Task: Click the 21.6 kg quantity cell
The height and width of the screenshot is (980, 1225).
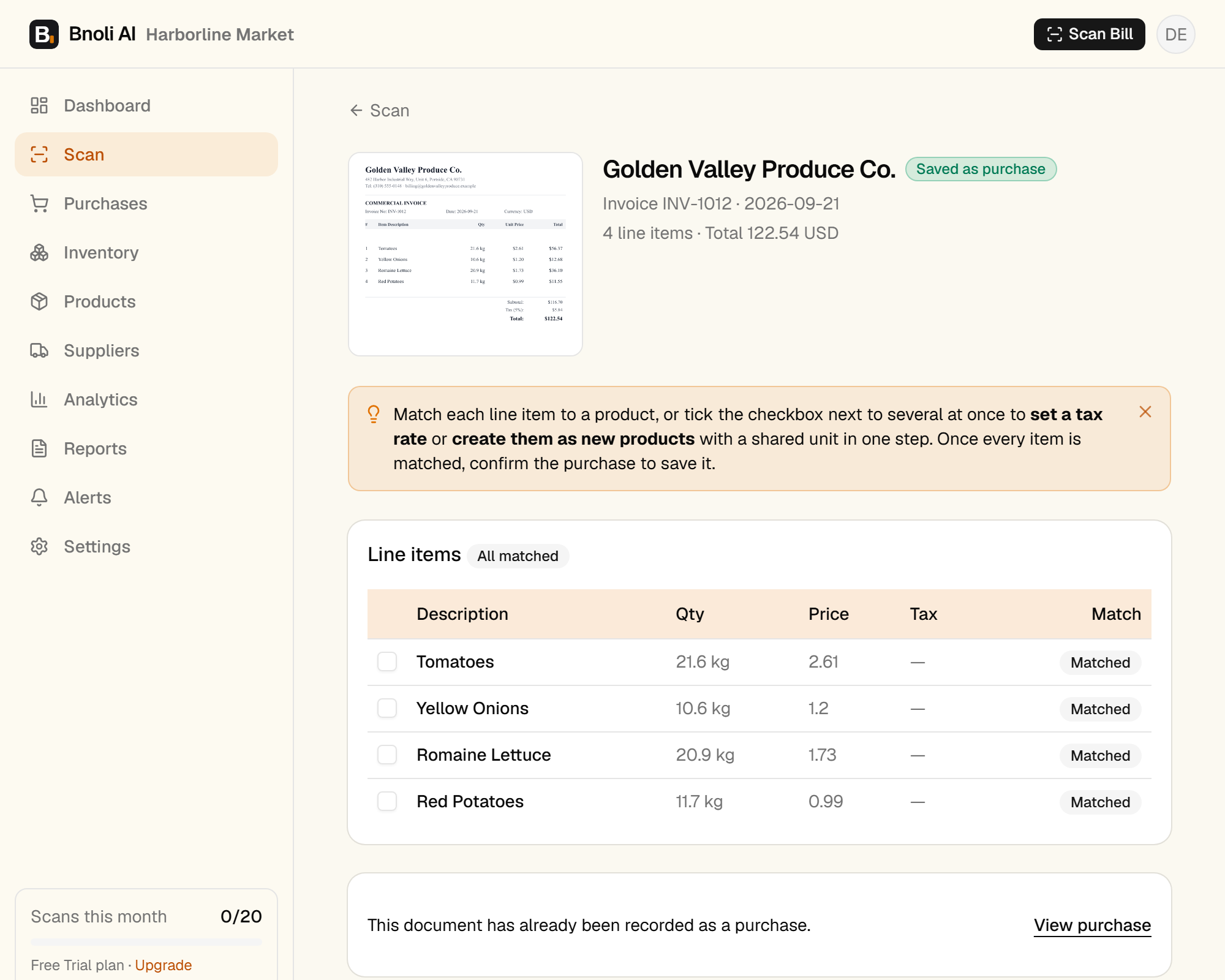Action: click(x=703, y=661)
